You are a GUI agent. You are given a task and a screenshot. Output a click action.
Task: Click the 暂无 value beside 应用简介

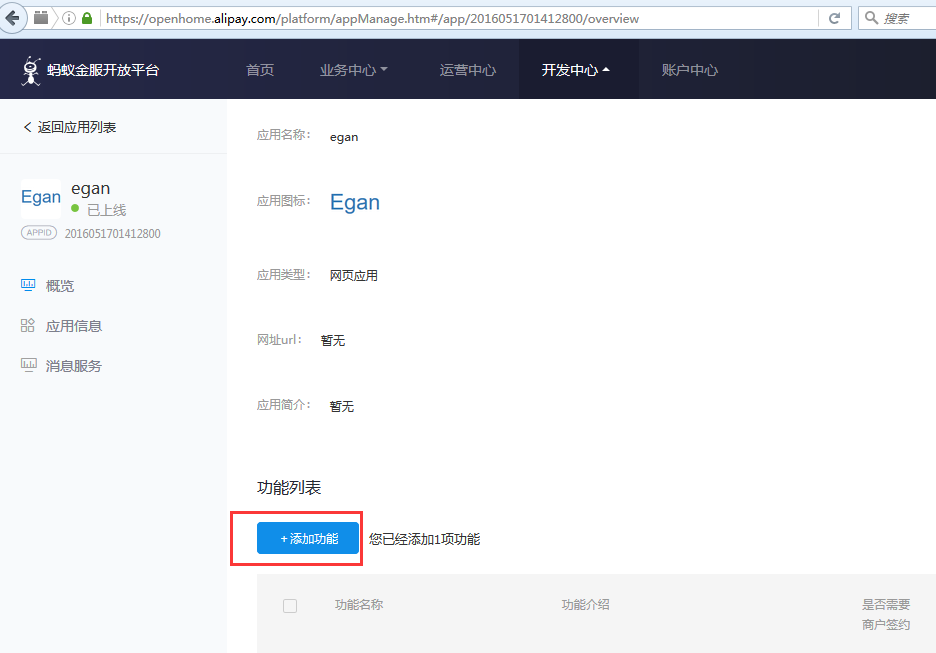(x=342, y=406)
